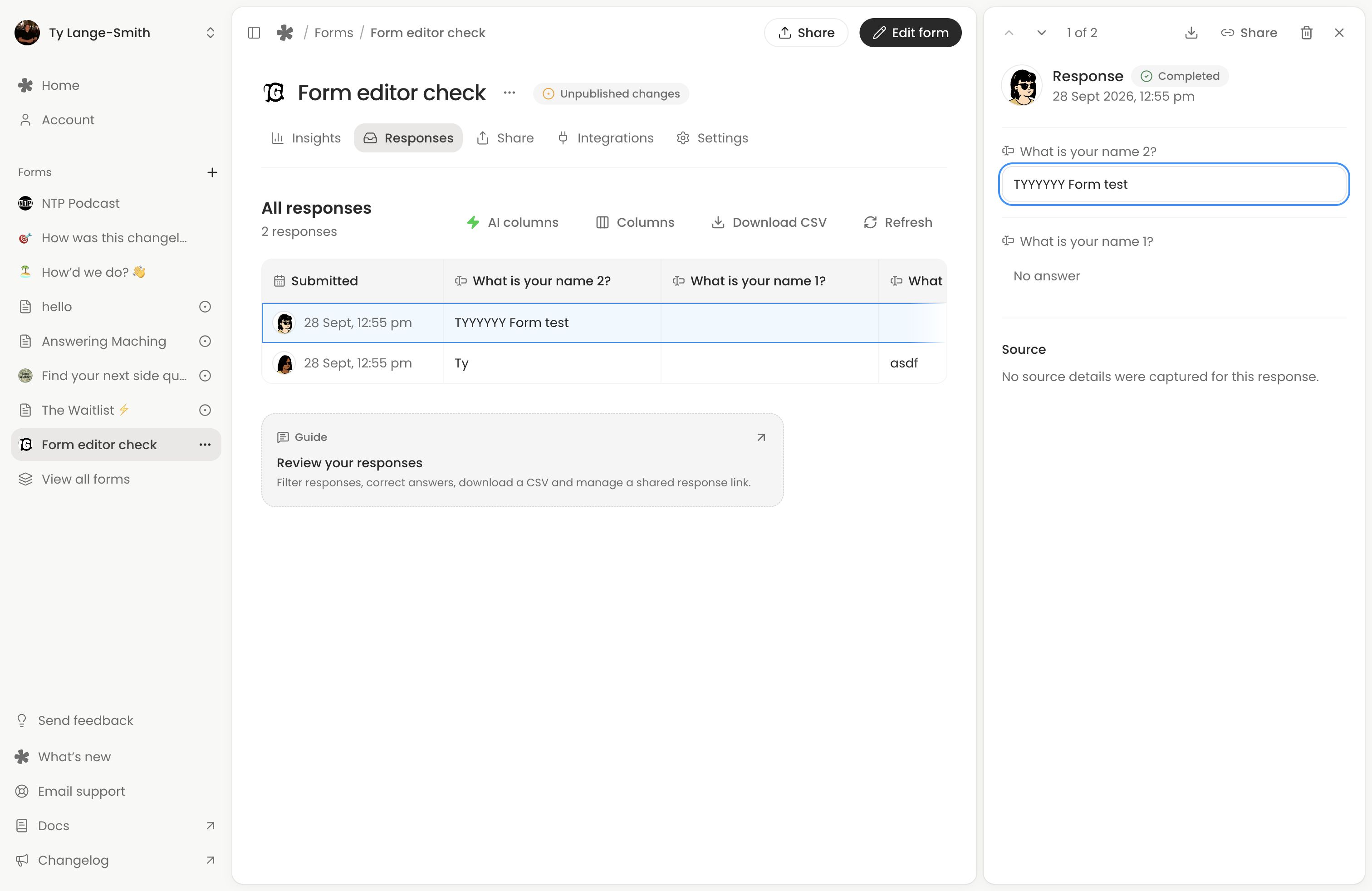The width and height of the screenshot is (1372, 891).
Task: Open more options next to form title
Action: click(509, 93)
